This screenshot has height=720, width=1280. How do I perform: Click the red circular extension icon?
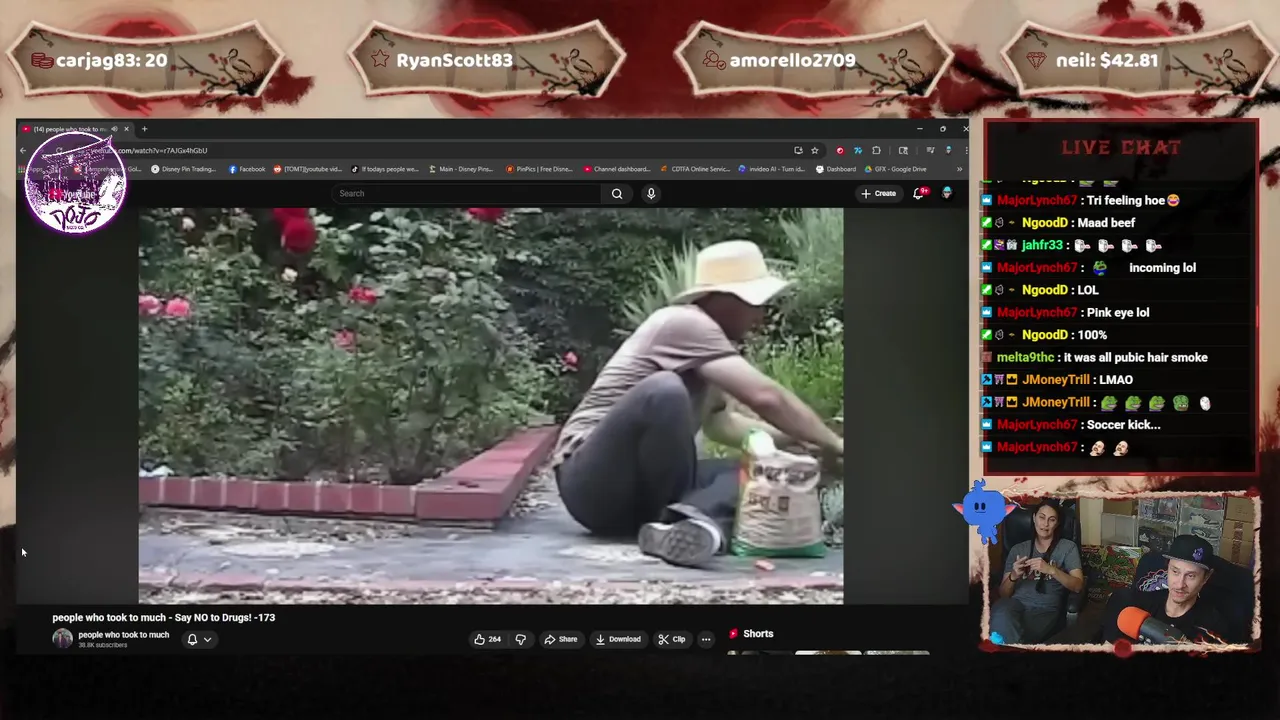[840, 150]
